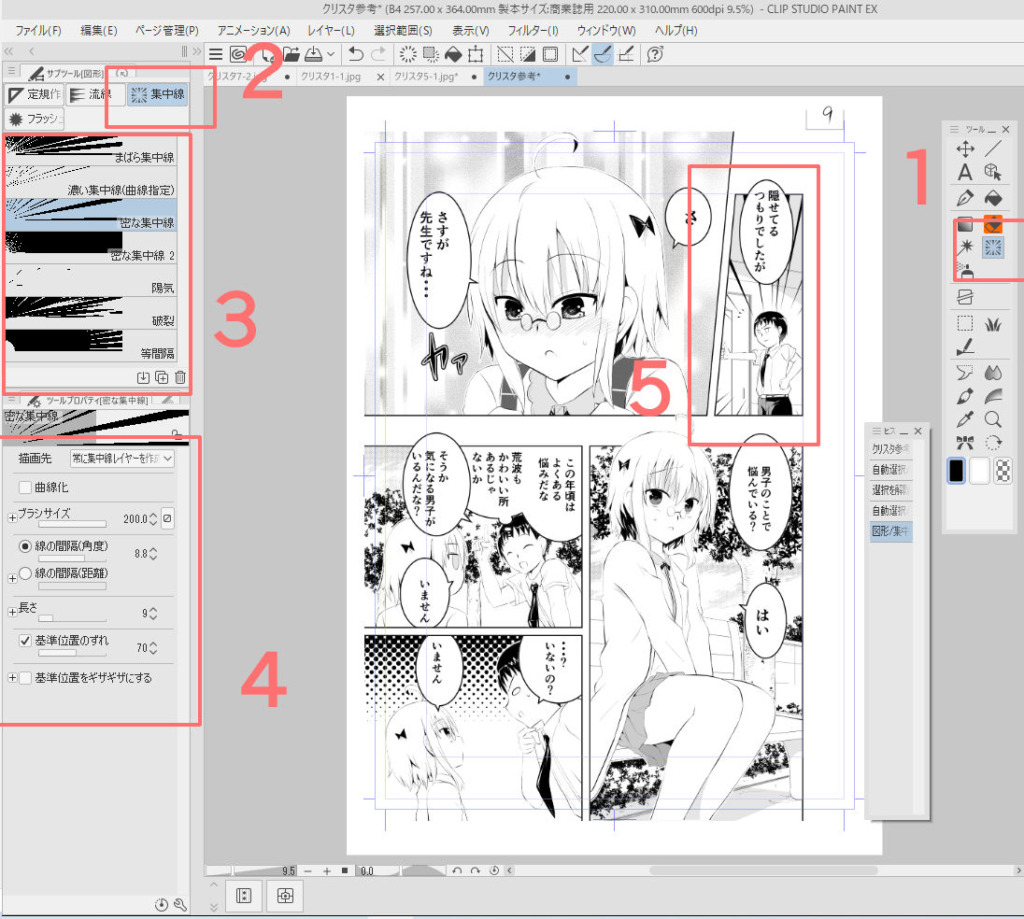Click the Save icon in command bar
The height and width of the screenshot is (919, 1024).
point(314,54)
